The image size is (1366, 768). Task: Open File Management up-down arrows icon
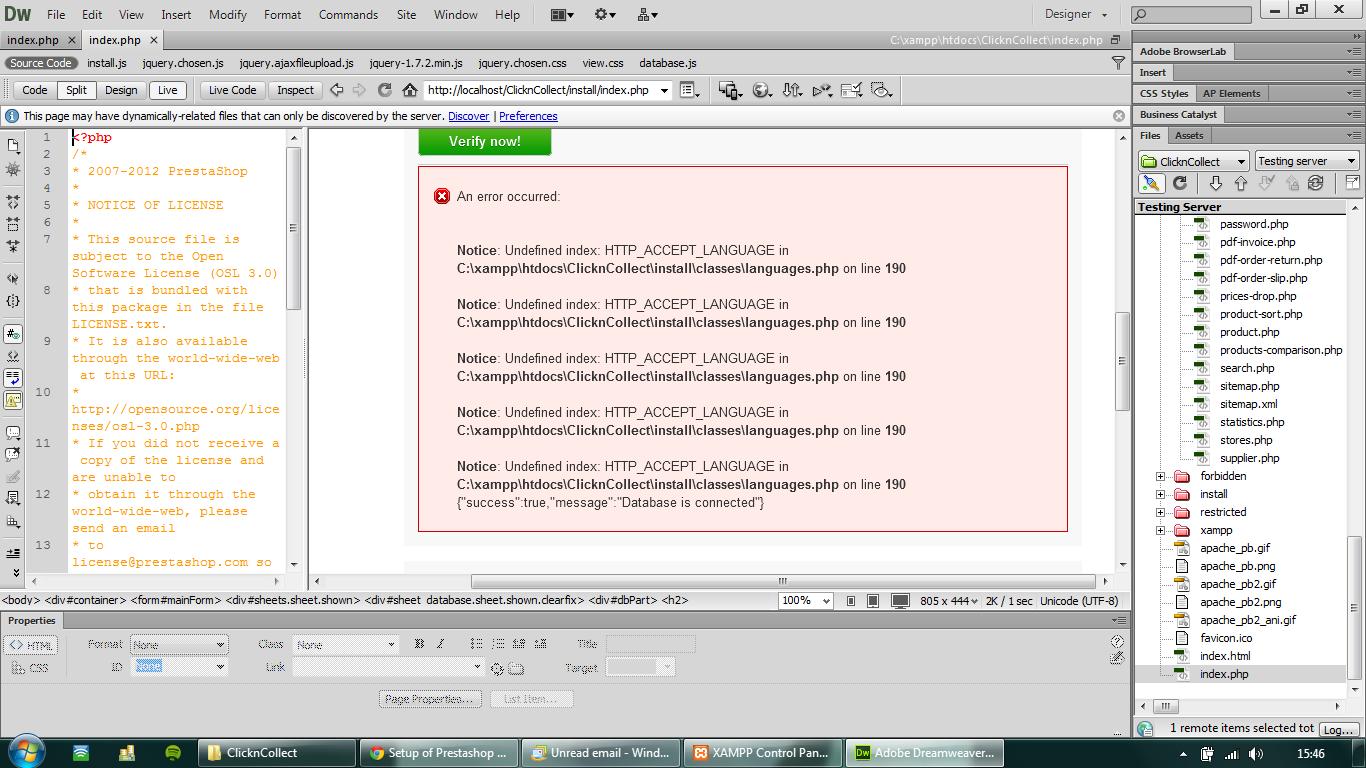tap(793, 90)
